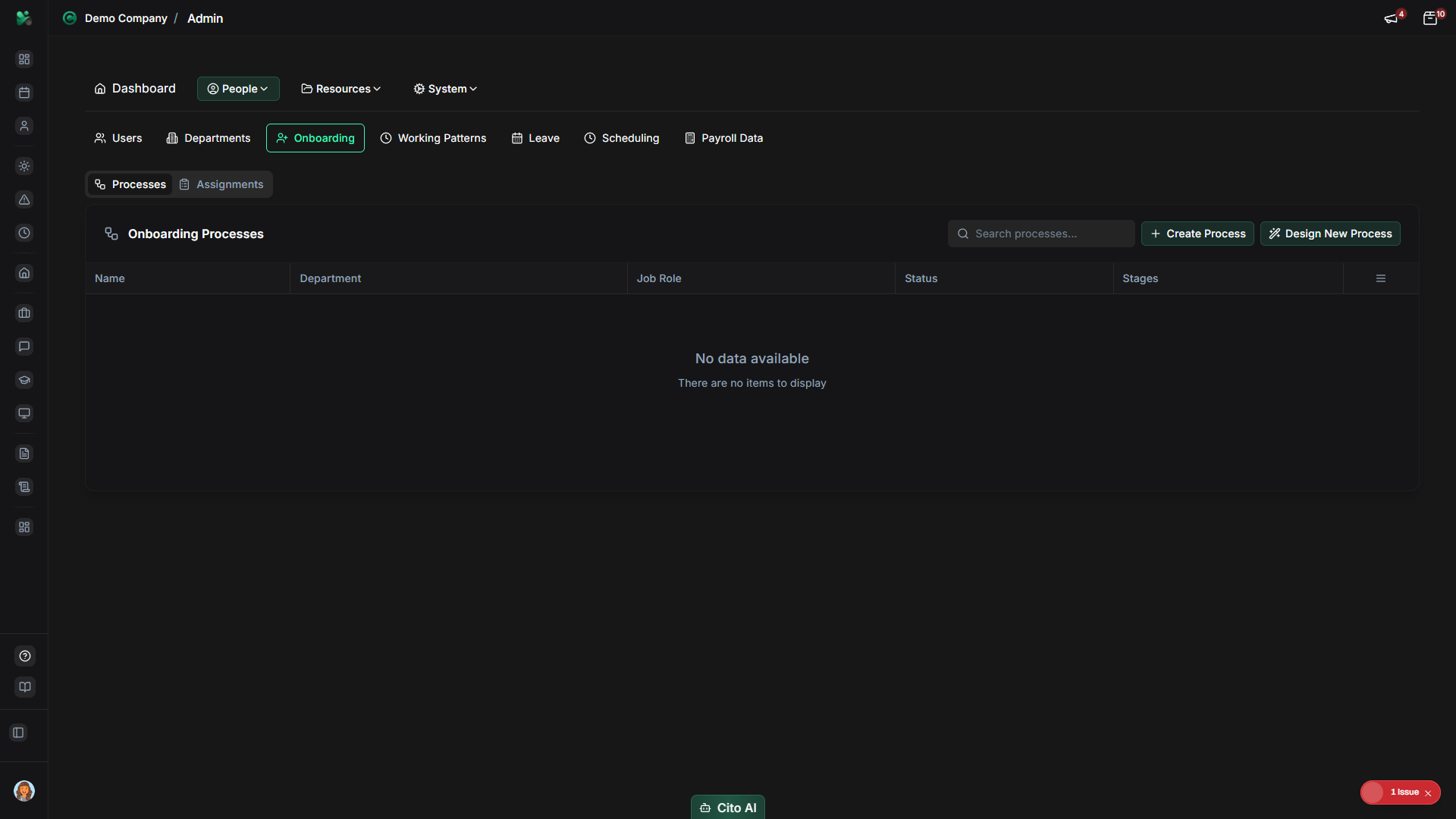1456x819 pixels.
Task: Collapse the sidebar using the panel toggle
Action: point(18,733)
